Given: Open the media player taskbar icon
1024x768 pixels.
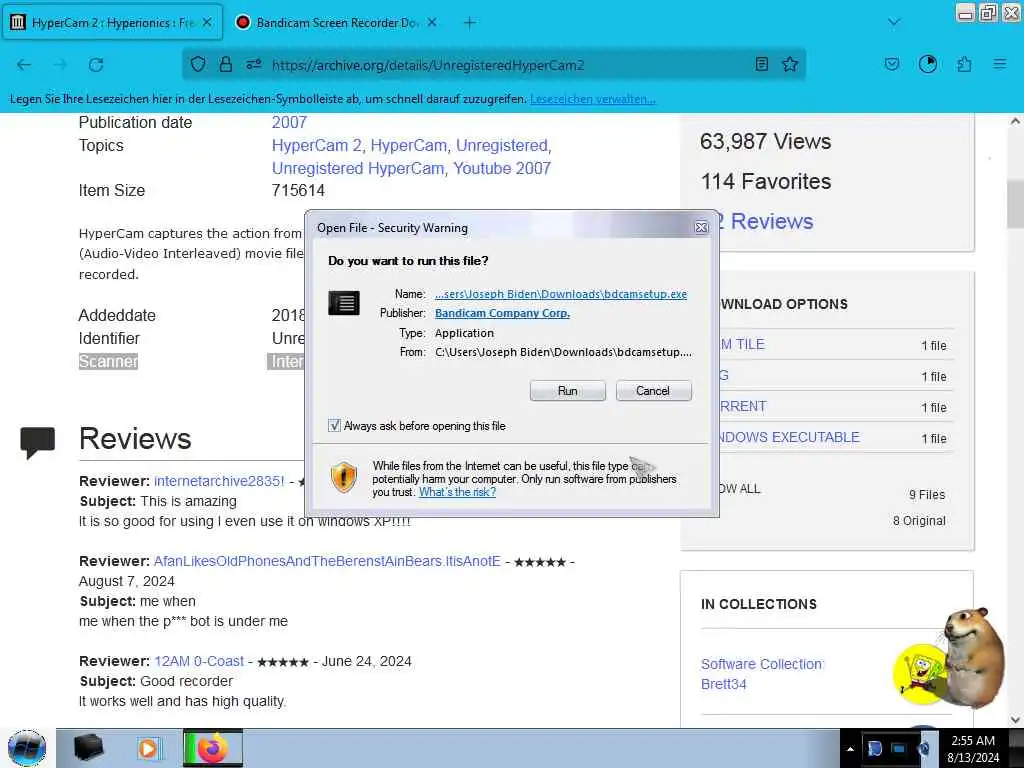Looking at the screenshot, I should tap(148, 748).
